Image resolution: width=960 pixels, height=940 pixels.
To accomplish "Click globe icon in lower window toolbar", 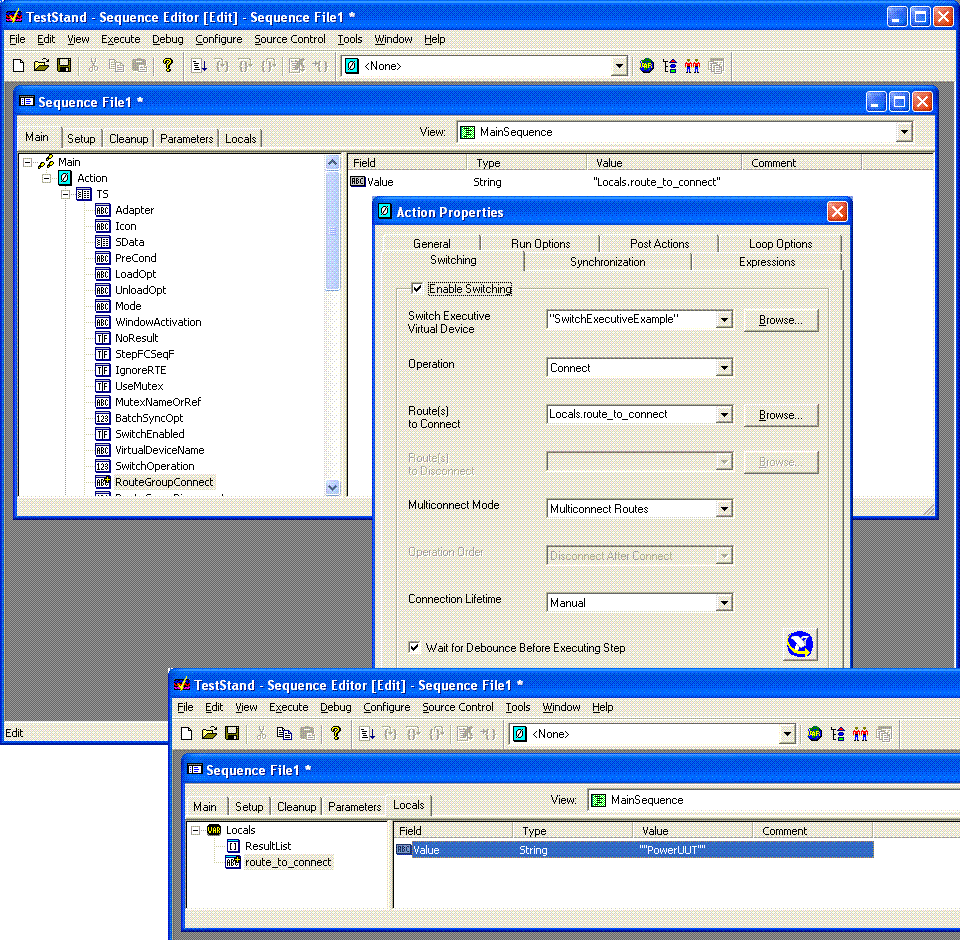I will pos(814,734).
